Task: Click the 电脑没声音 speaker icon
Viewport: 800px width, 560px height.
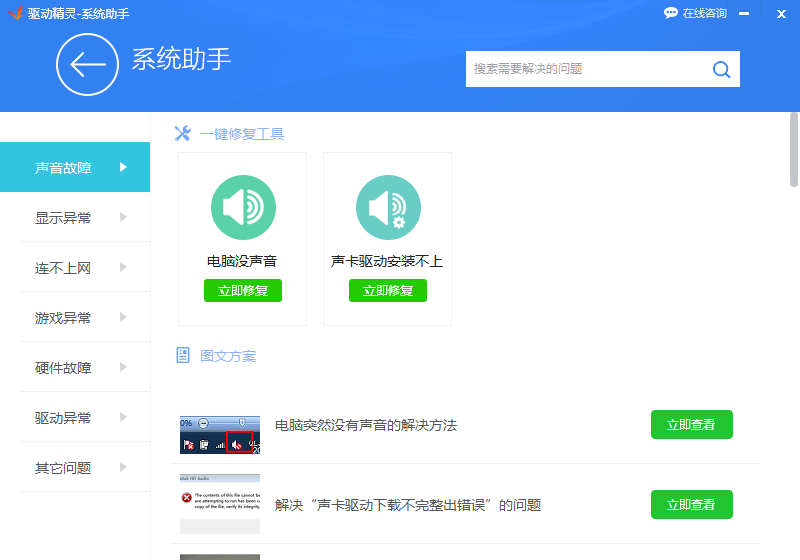Action: pyautogui.click(x=242, y=207)
